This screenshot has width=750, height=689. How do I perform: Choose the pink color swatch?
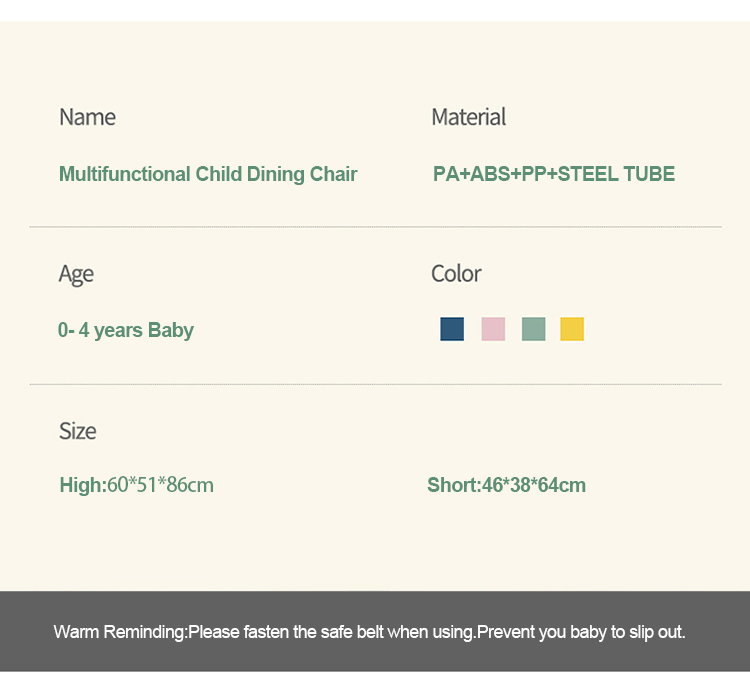click(x=493, y=329)
